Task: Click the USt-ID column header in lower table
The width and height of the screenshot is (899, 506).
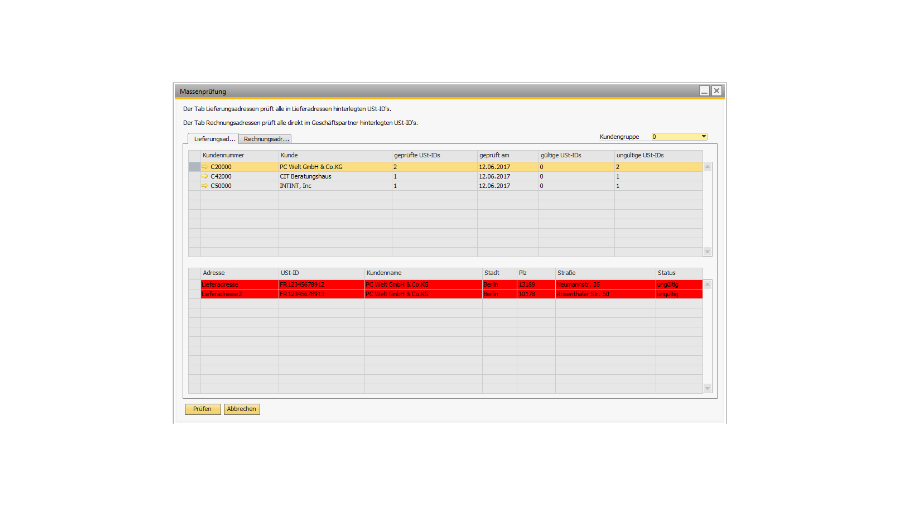Action: (321, 273)
